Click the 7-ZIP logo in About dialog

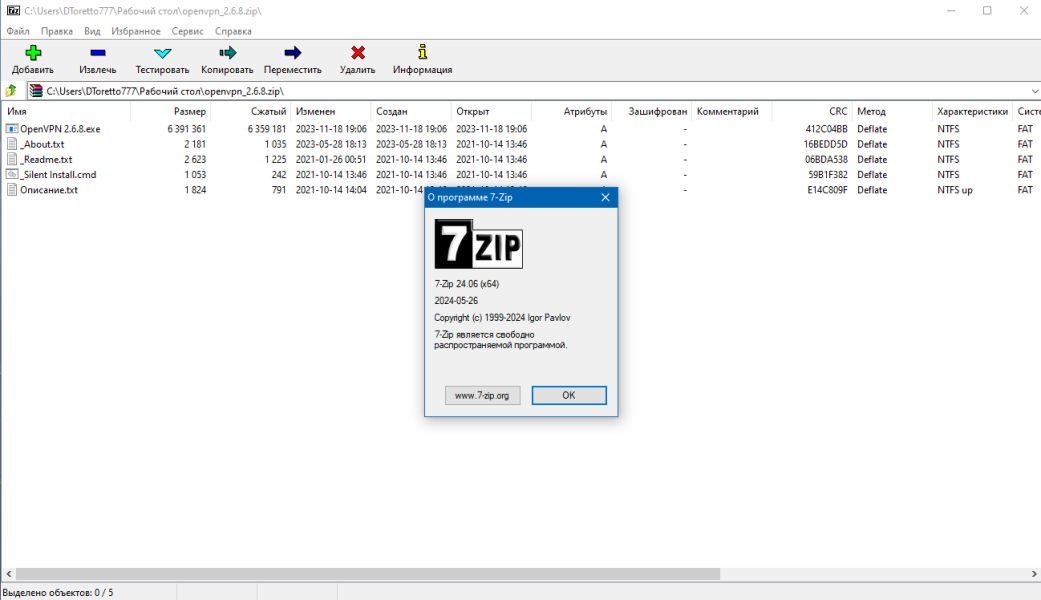coord(479,244)
